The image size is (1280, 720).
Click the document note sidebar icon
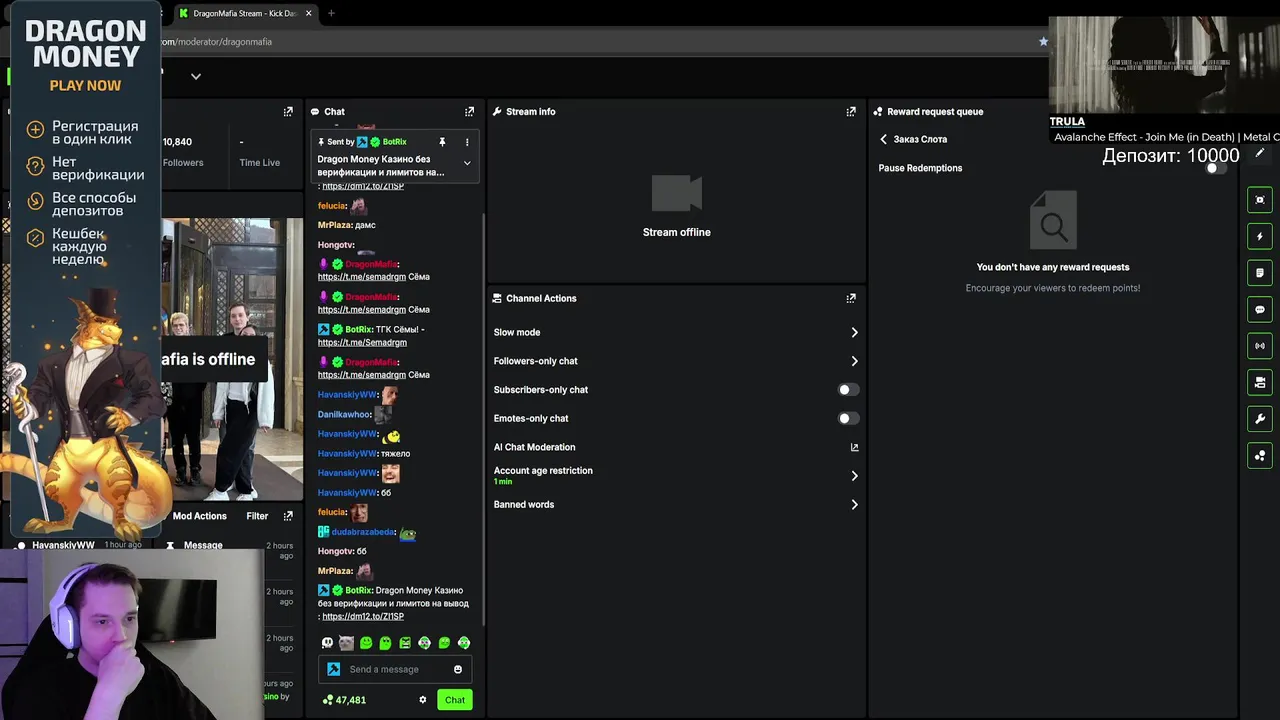[1260, 273]
